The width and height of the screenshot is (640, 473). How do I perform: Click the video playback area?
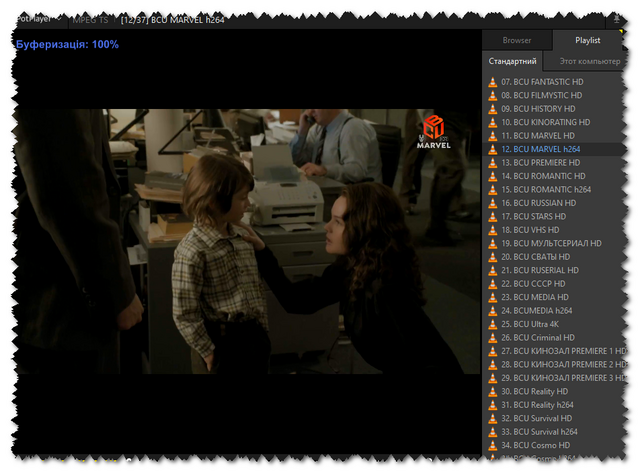[x=247, y=241]
